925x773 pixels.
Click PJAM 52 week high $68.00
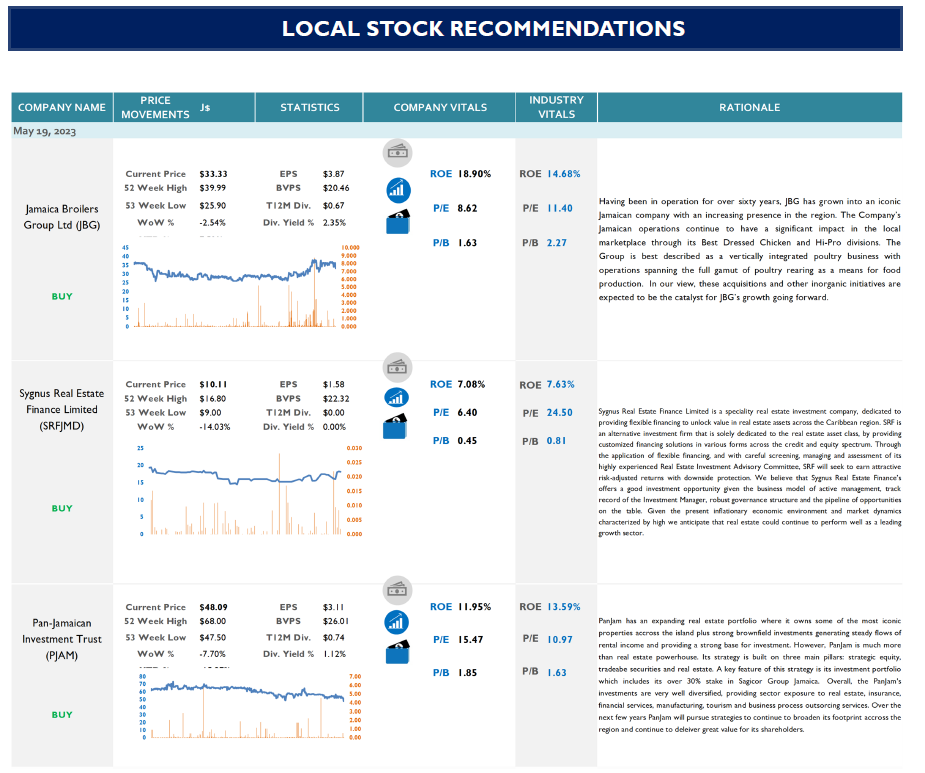pos(212,621)
